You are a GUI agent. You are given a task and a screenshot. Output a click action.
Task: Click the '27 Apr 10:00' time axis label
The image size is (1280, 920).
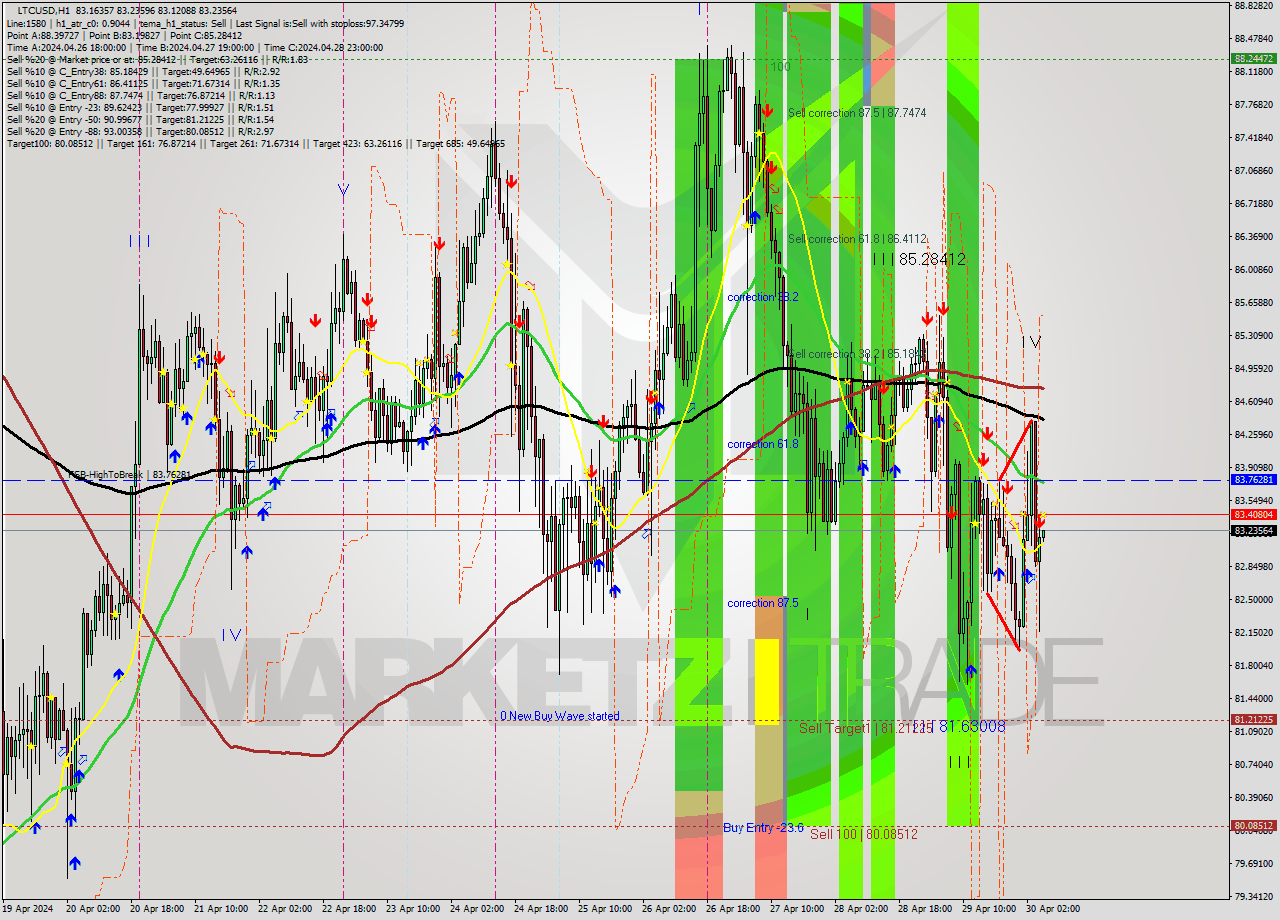coord(797,909)
